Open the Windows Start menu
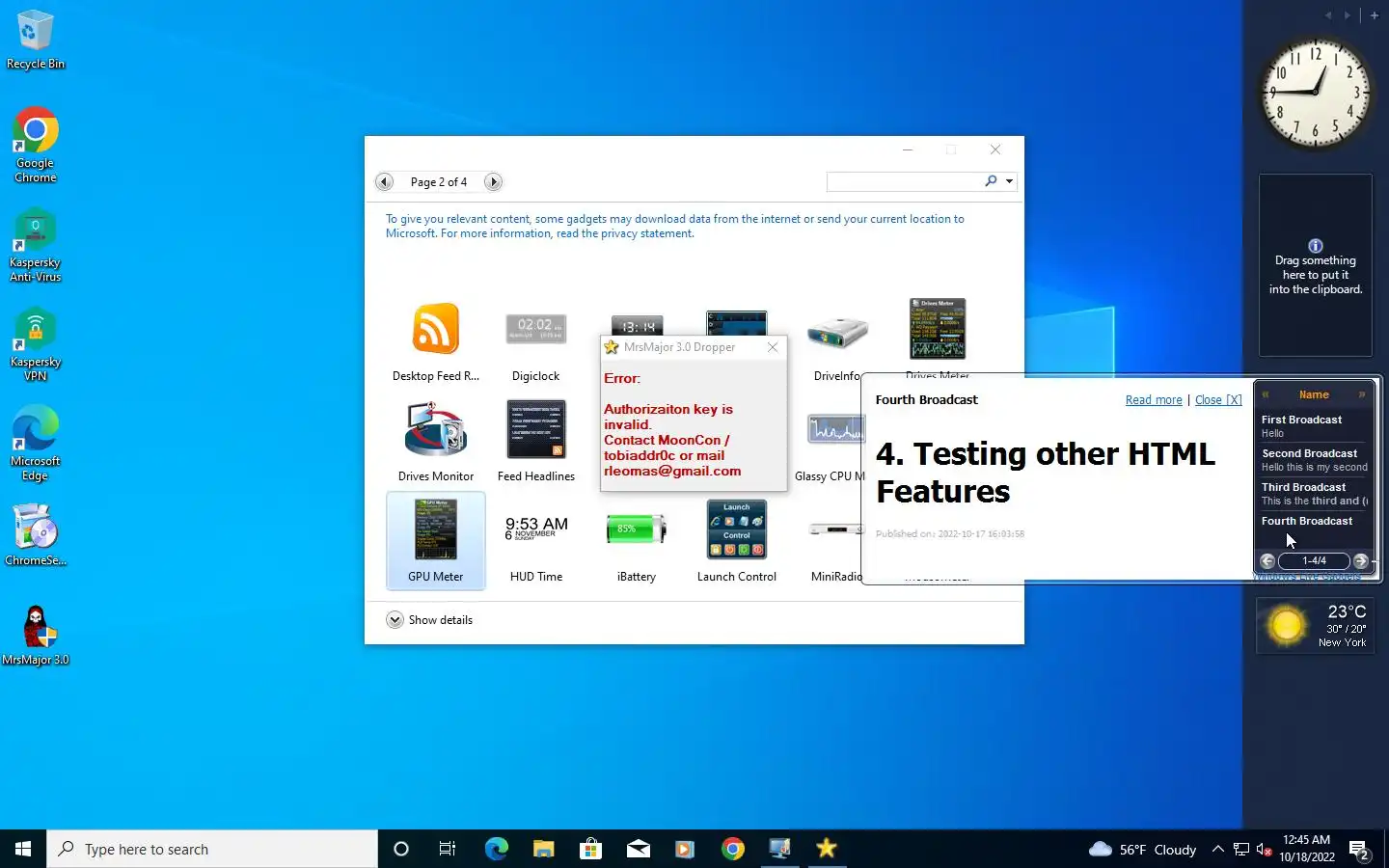 23,849
